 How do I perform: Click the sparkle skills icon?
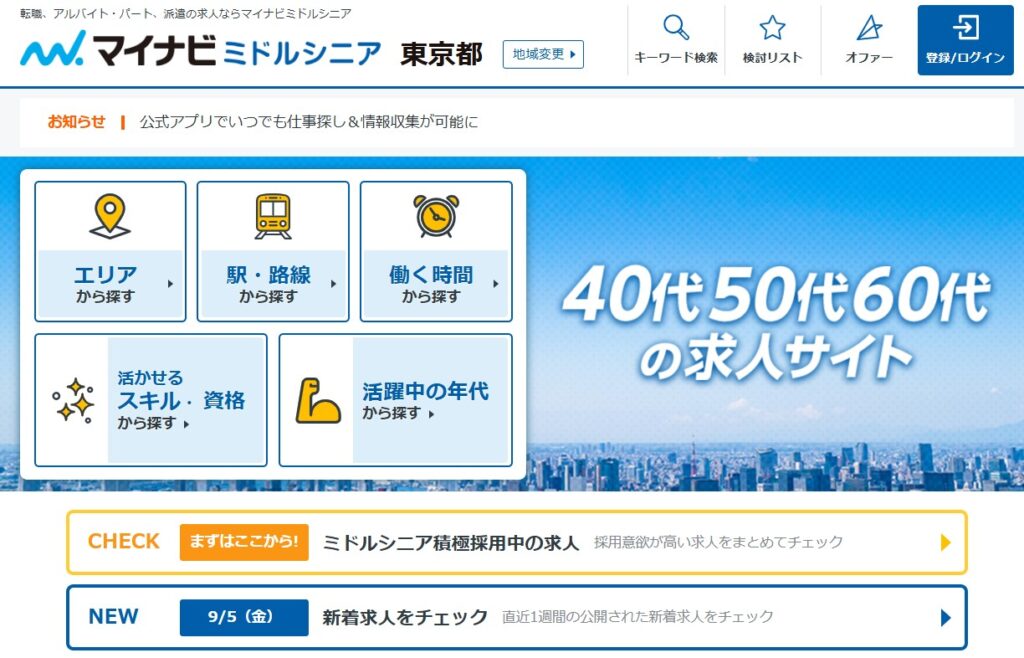pyautogui.click(x=73, y=400)
